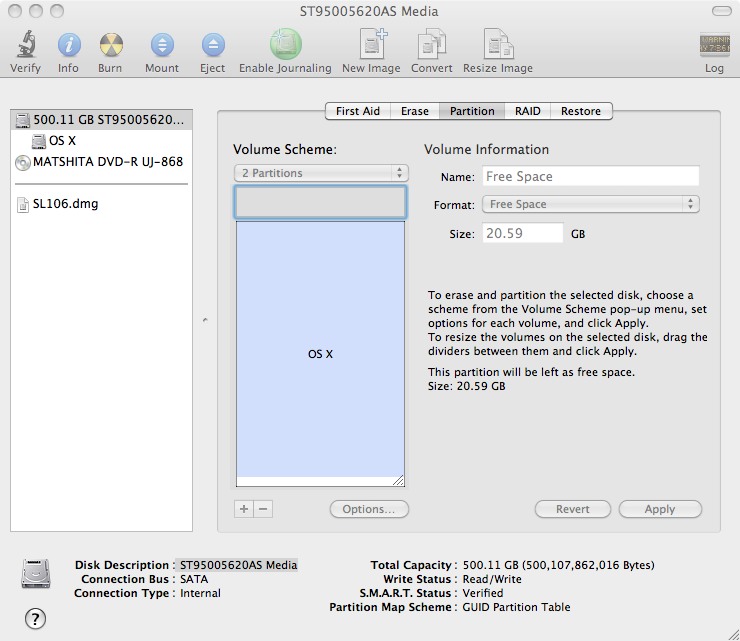Click the Size field showing 20.59
The height and width of the screenshot is (641, 740).
(522, 233)
